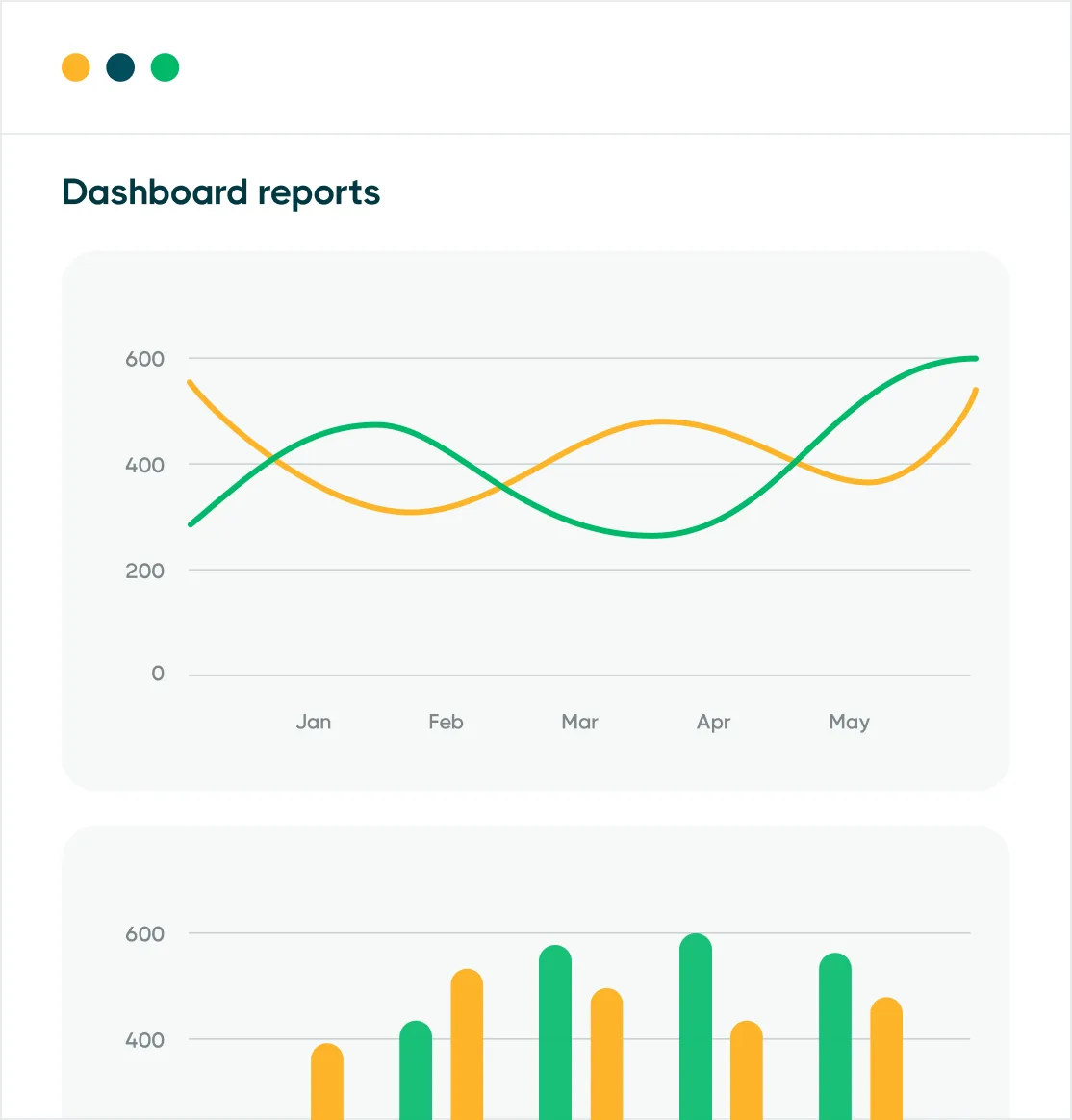Click the '200' label on the line chart
The width and height of the screenshot is (1072, 1120).
(x=145, y=571)
